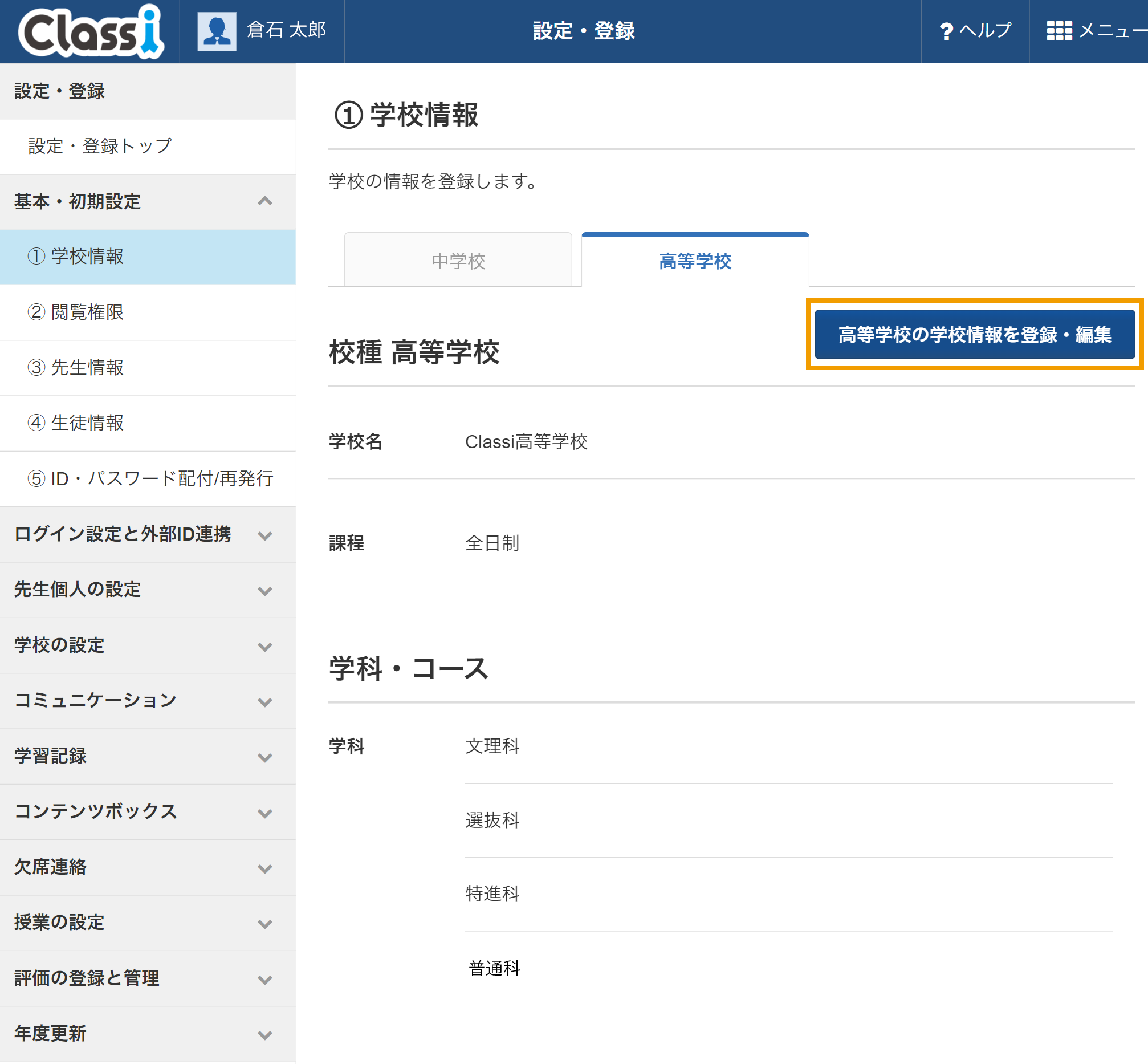Select ① 学校情報 in sidebar
This screenshot has height=1064, width=1148.
pyautogui.click(x=148, y=257)
